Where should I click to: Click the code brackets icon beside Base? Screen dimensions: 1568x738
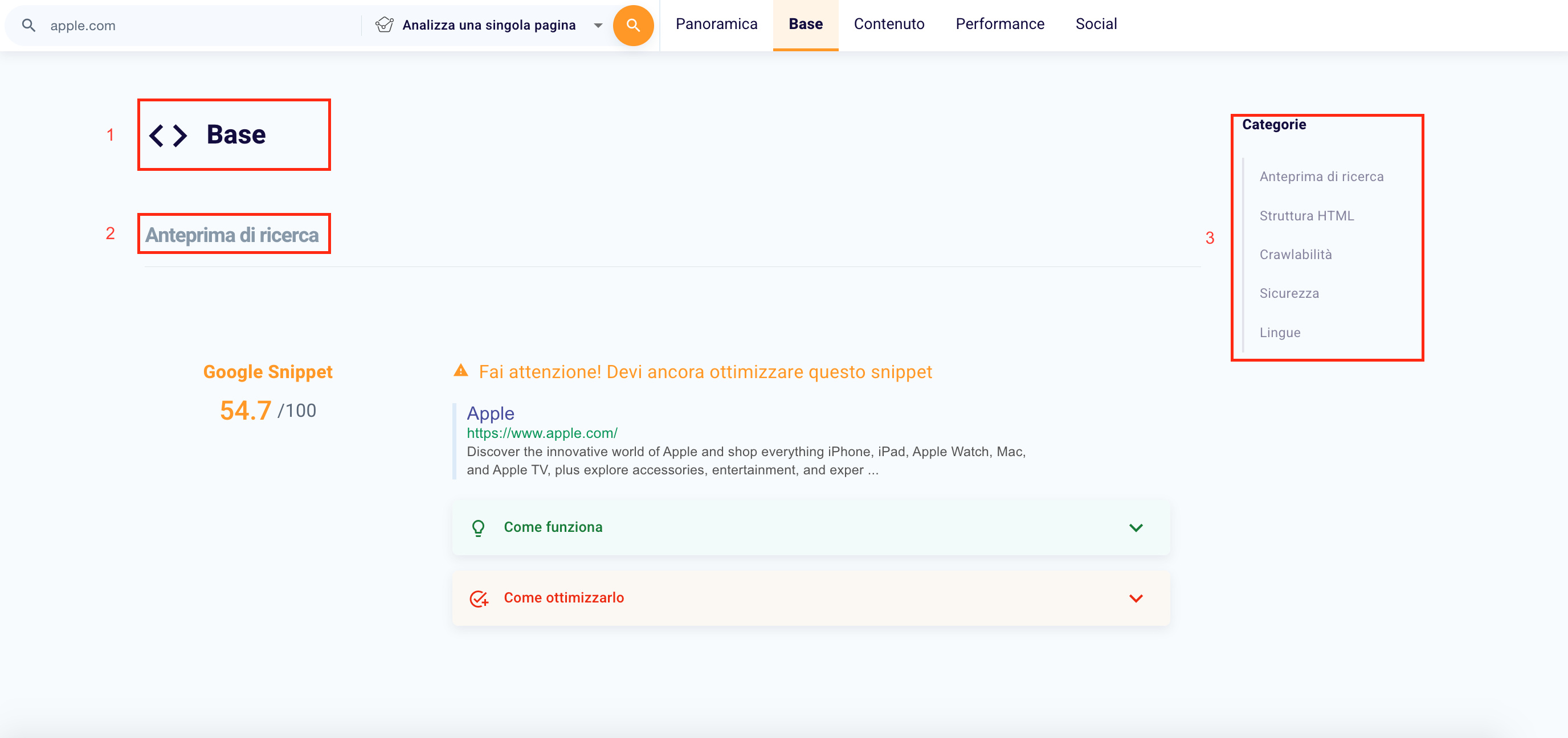(x=168, y=135)
